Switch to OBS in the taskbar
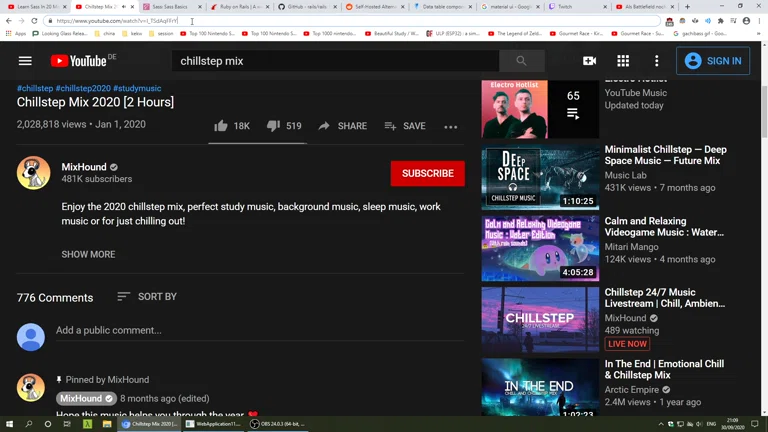 pyautogui.click(x=278, y=424)
